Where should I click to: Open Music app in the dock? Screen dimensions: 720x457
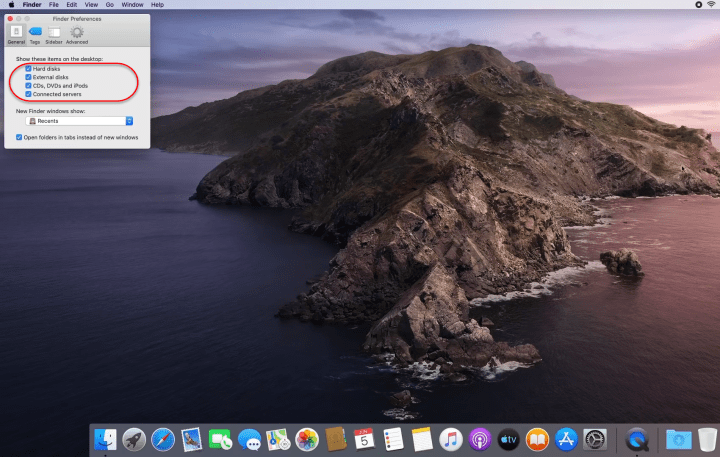pos(450,440)
